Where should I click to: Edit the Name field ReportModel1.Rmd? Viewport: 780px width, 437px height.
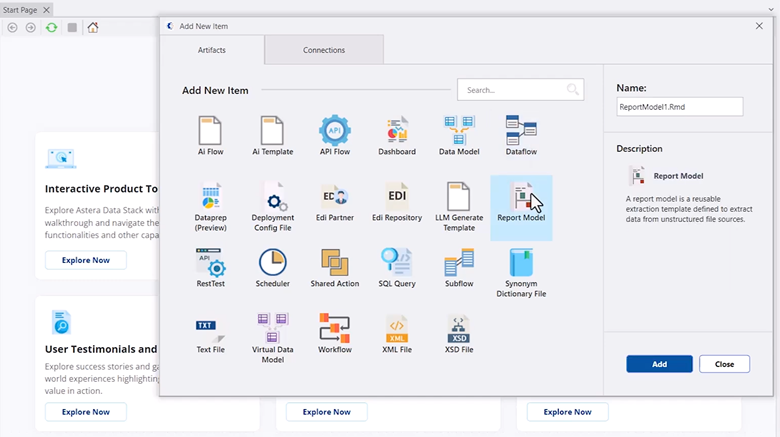point(679,107)
